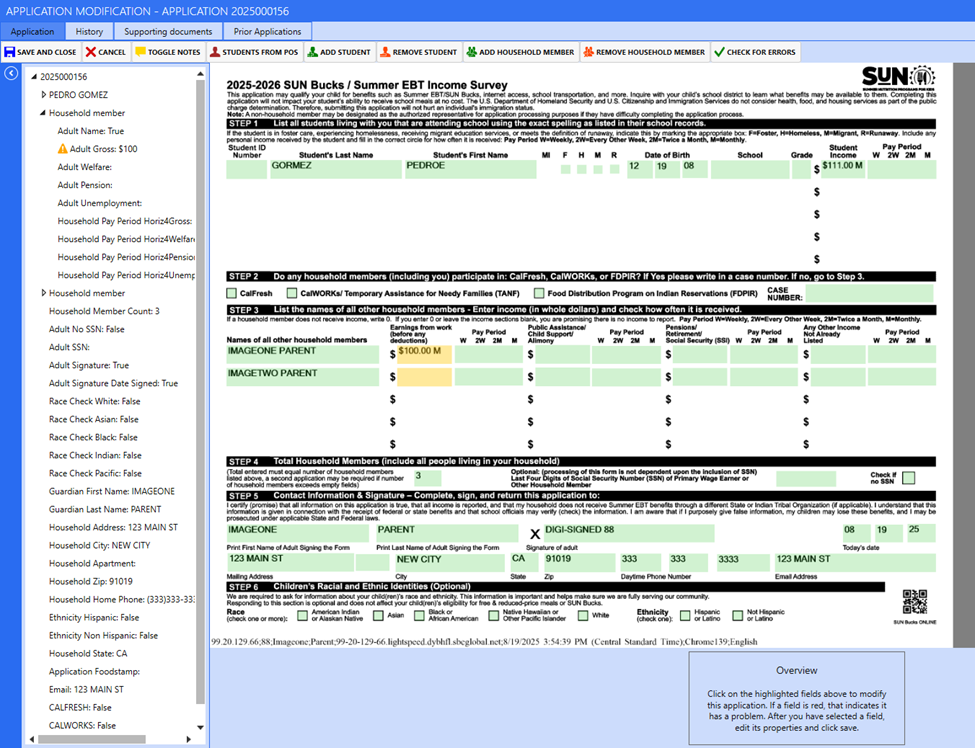
Task: Check the CalFresh checkbox in Step 2
Action: pos(232,293)
